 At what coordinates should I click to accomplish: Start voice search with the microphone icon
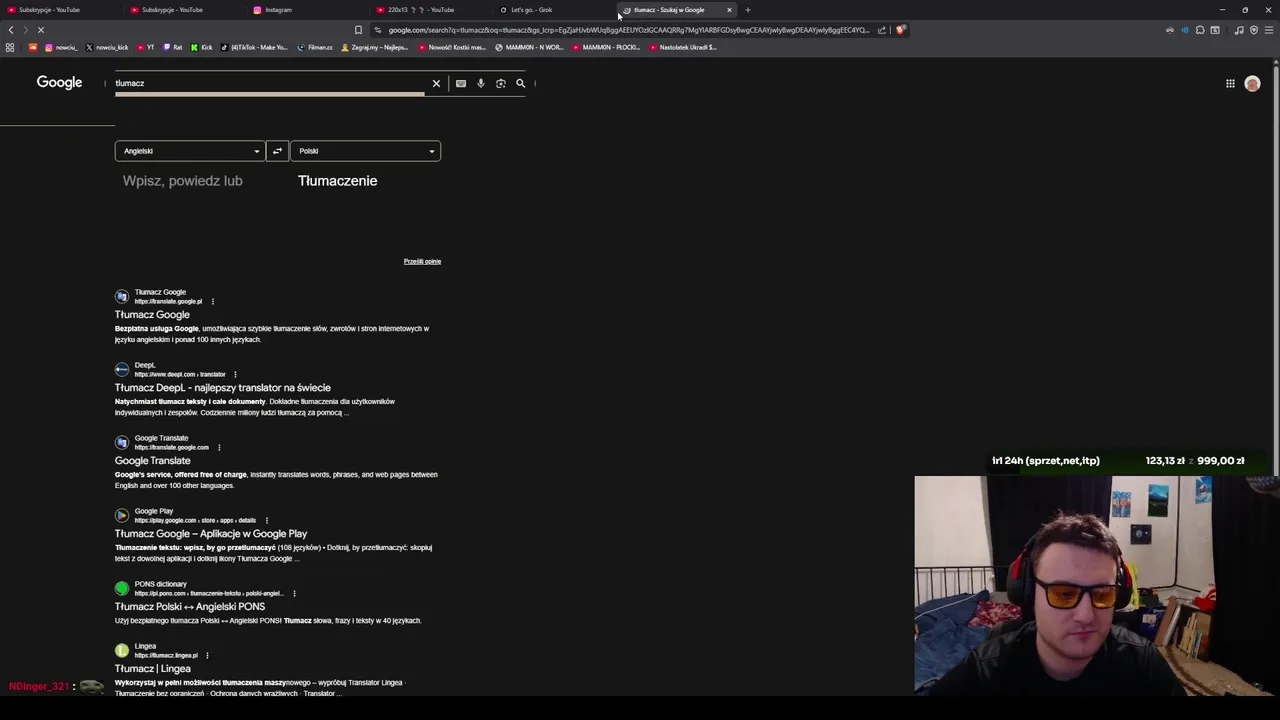pos(481,83)
